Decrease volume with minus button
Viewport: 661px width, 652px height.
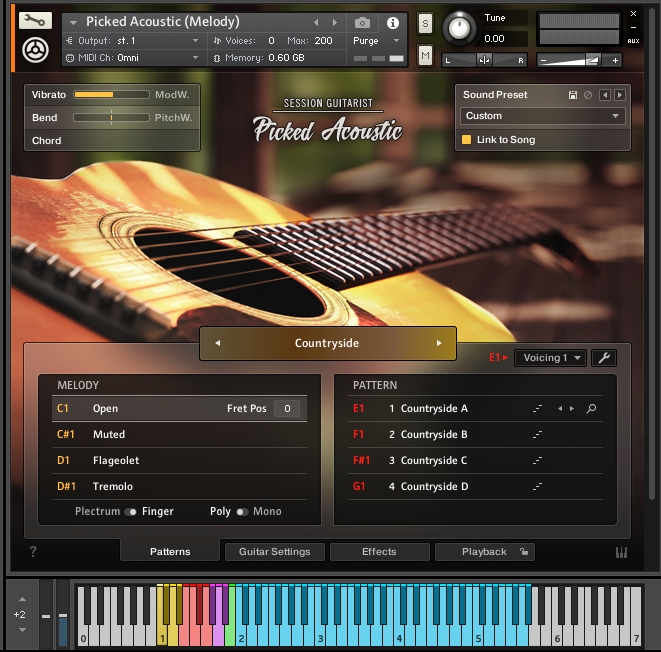(543, 61)
